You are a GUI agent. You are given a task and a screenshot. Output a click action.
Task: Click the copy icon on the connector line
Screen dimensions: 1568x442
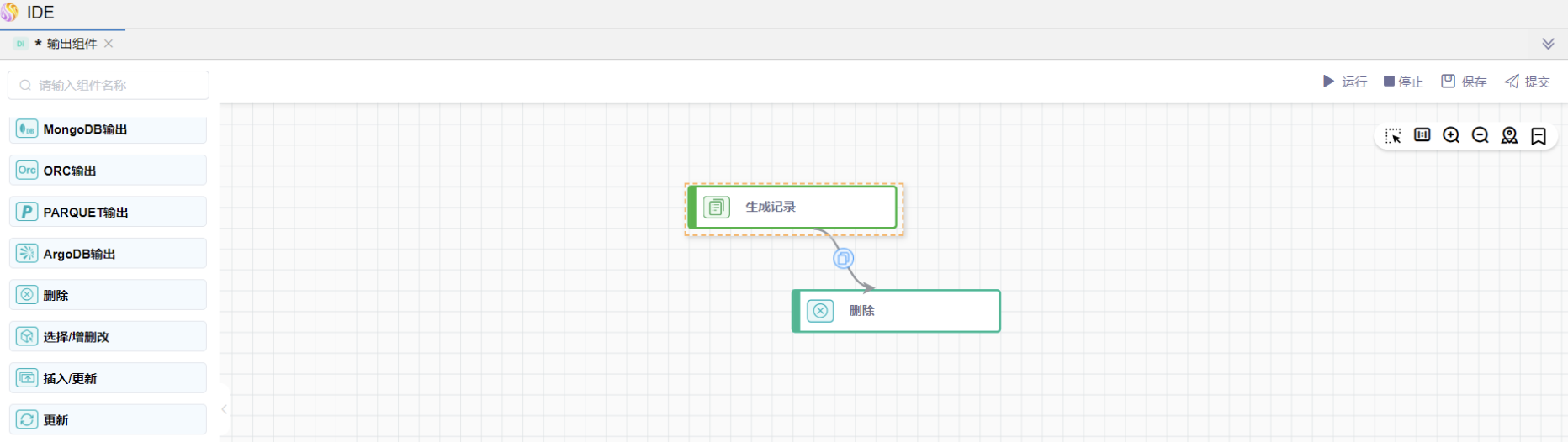[843, 259]
